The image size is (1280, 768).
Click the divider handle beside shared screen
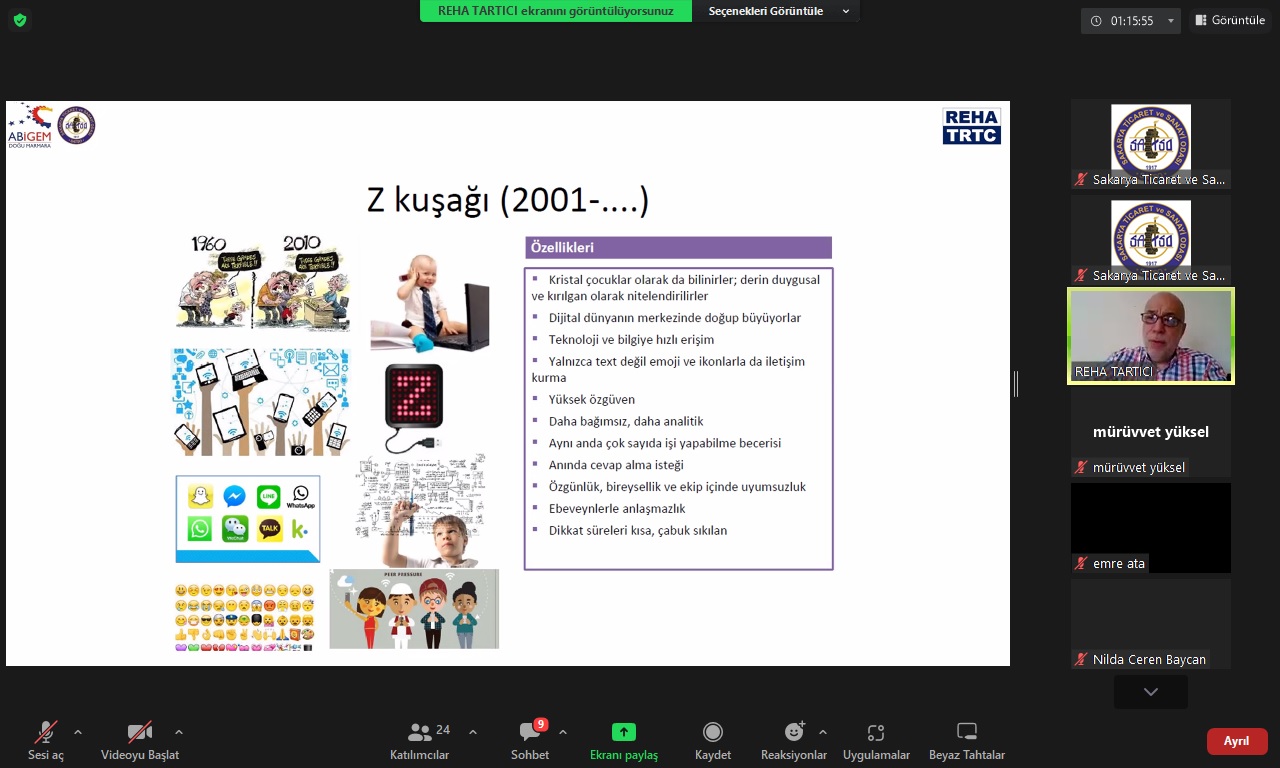point(1016,383)
